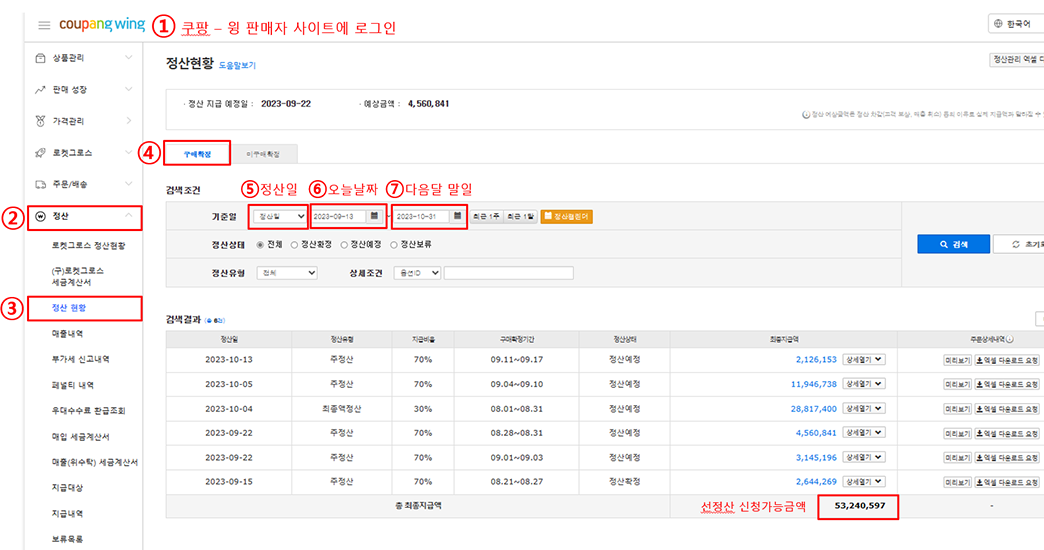The width and height of the screenshot is (1044, 550).
Task: Expand the 판매 성장 chevron
Action: (x=129, y=89)
